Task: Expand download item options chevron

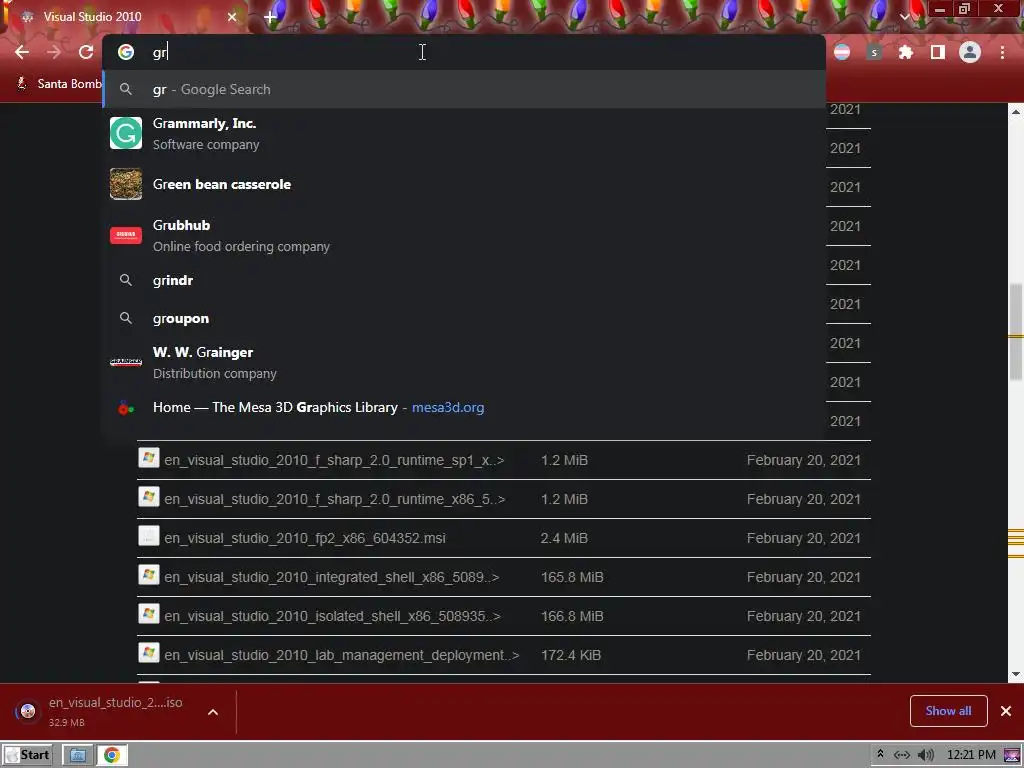Action: click(213, 712)
